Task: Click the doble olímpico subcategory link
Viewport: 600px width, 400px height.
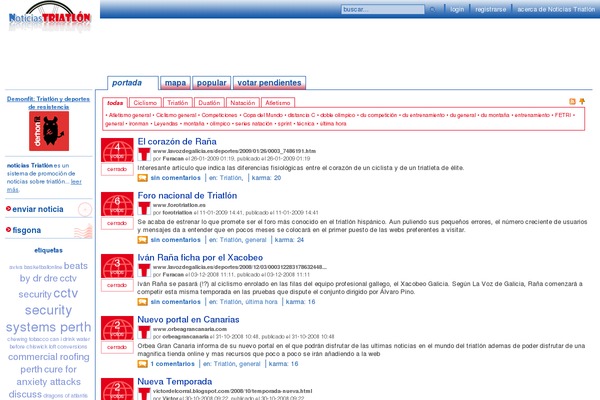Action: click(x=337, y=115)
